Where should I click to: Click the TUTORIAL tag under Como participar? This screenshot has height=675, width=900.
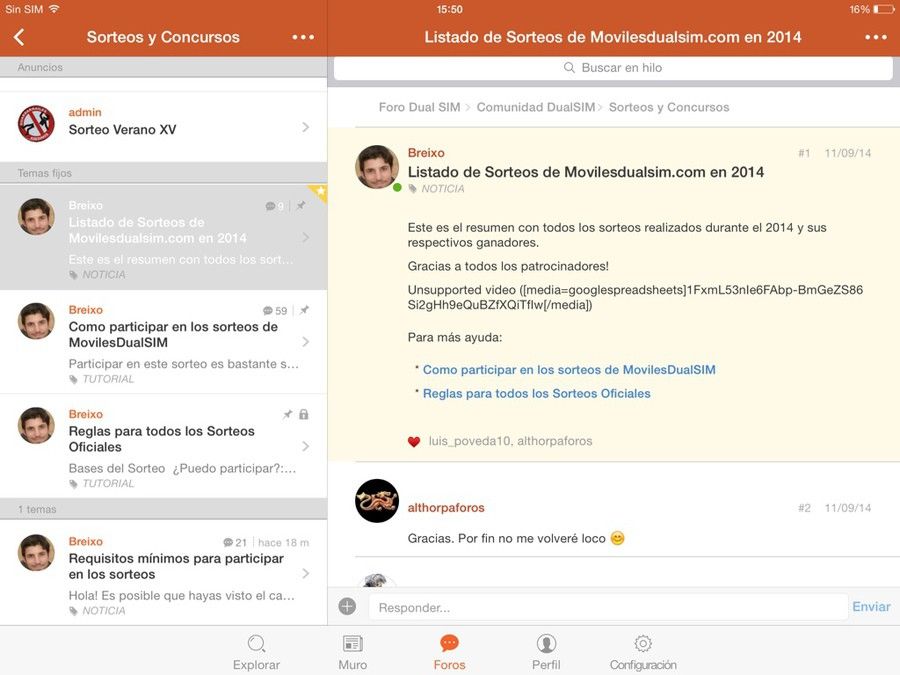click(102, 379)
